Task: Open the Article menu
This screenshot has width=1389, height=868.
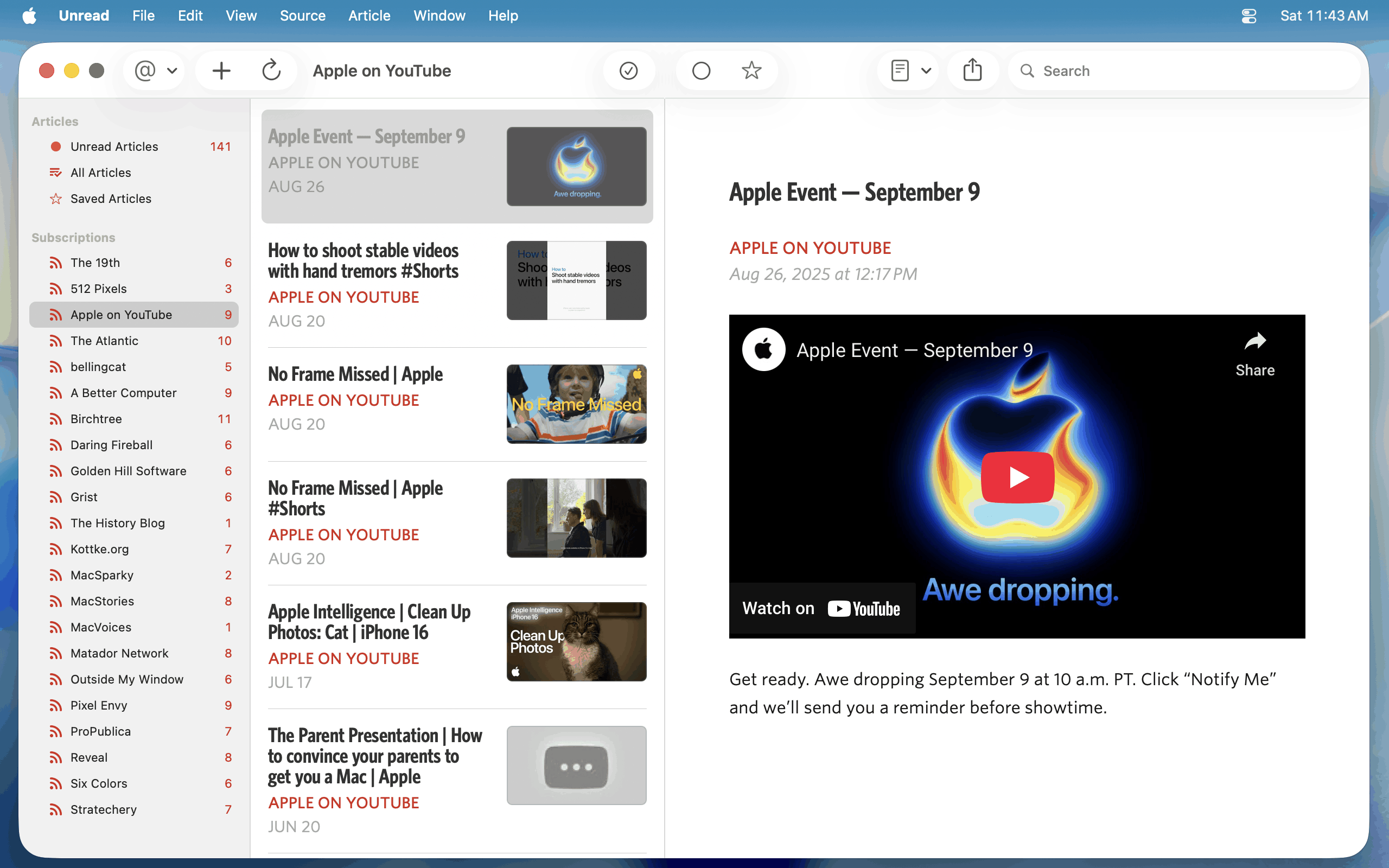Action: [369, 16]
